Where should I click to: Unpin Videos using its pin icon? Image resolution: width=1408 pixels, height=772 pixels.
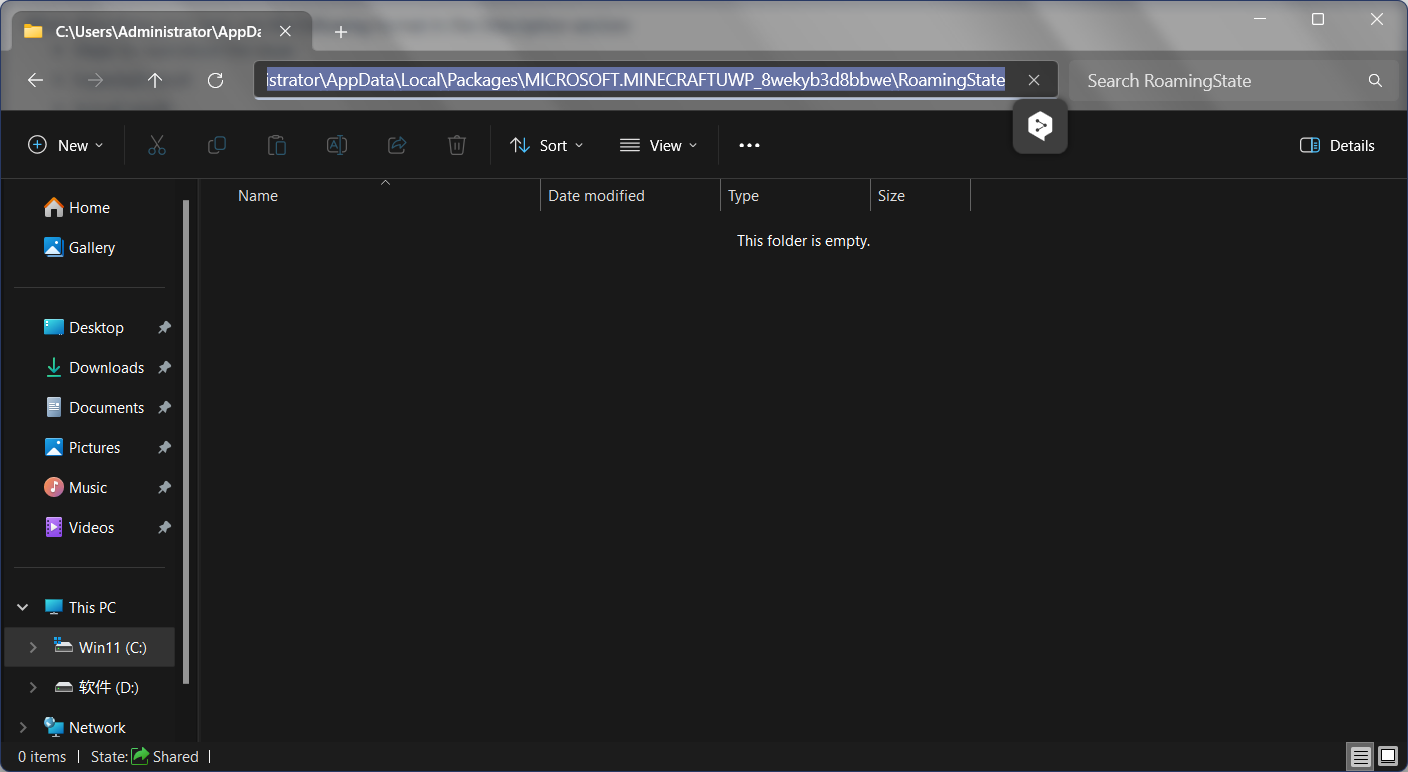pyautogui.click(x=164, y=527)
